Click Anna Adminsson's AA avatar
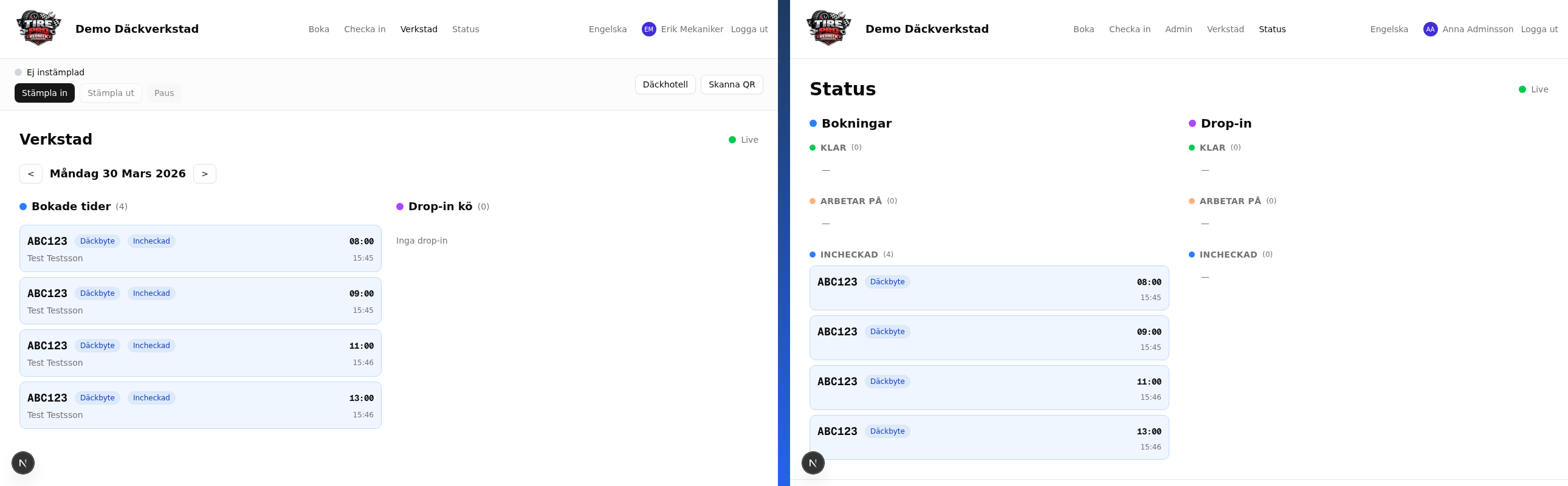 coord(1430,29)
